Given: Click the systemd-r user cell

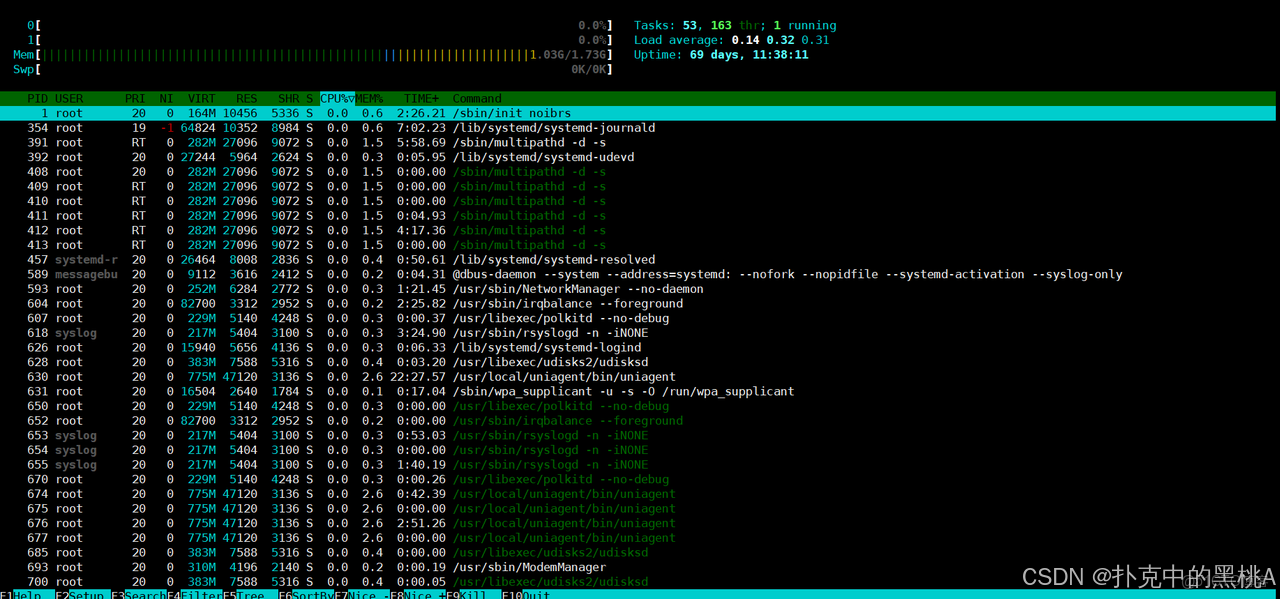Looking at the screenshot, I should pos(86,259).
